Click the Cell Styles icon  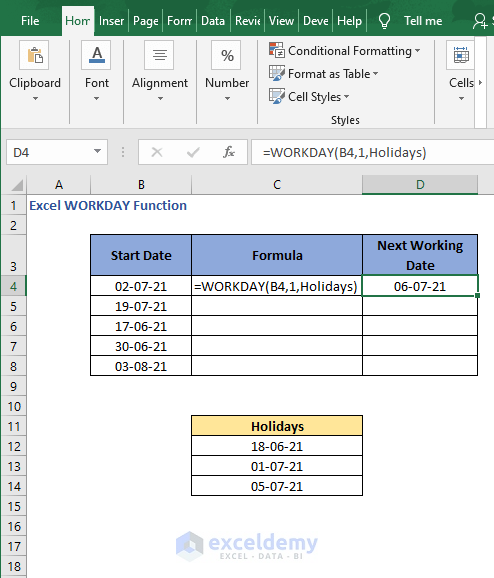(276, 96)
